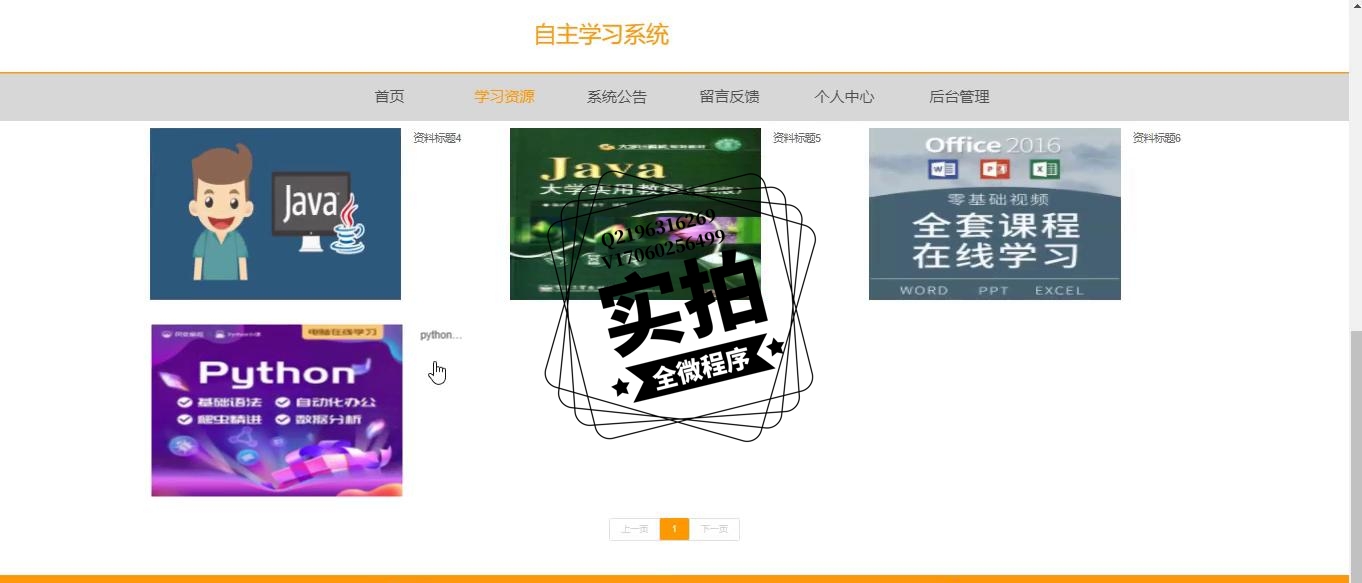1362x583 pixels.
Task: Click the 自主学习系统 site title
Action: (x=601, y=35)
